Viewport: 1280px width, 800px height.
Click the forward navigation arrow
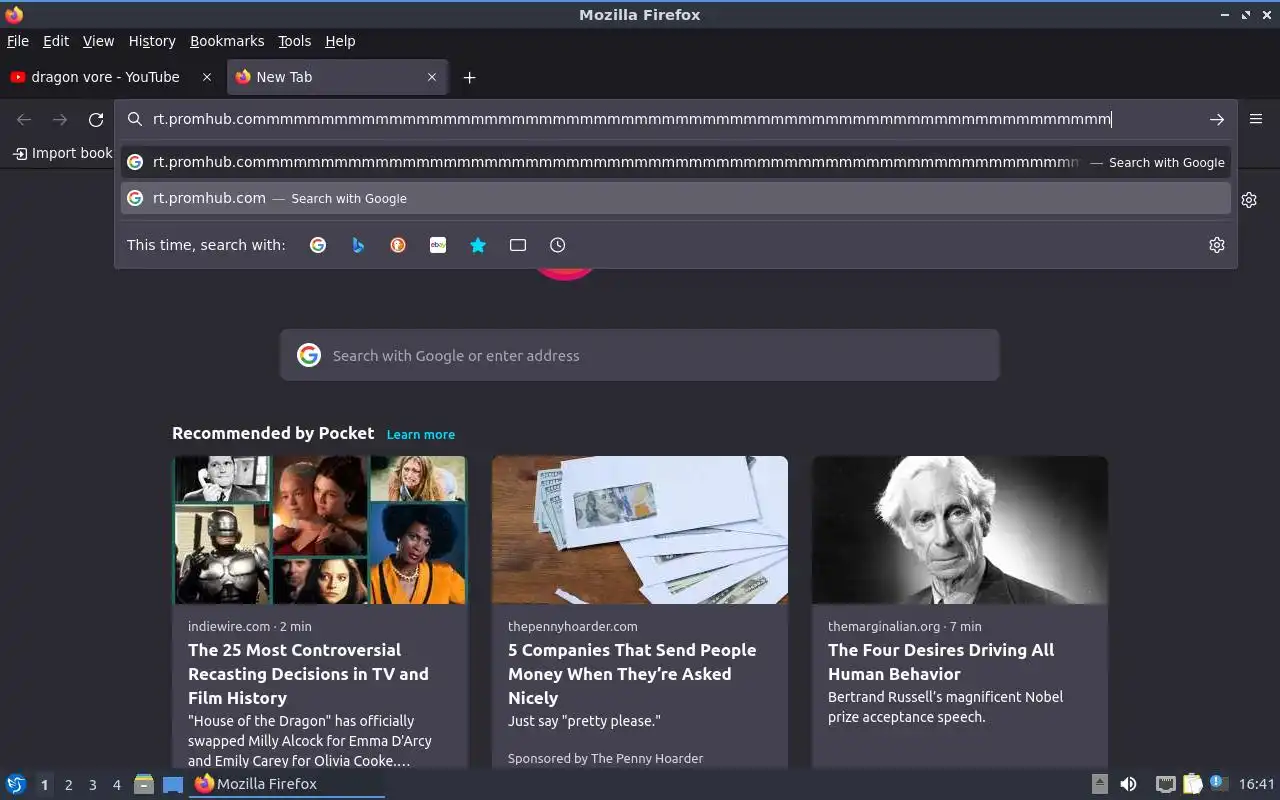[x=60, y=120]
